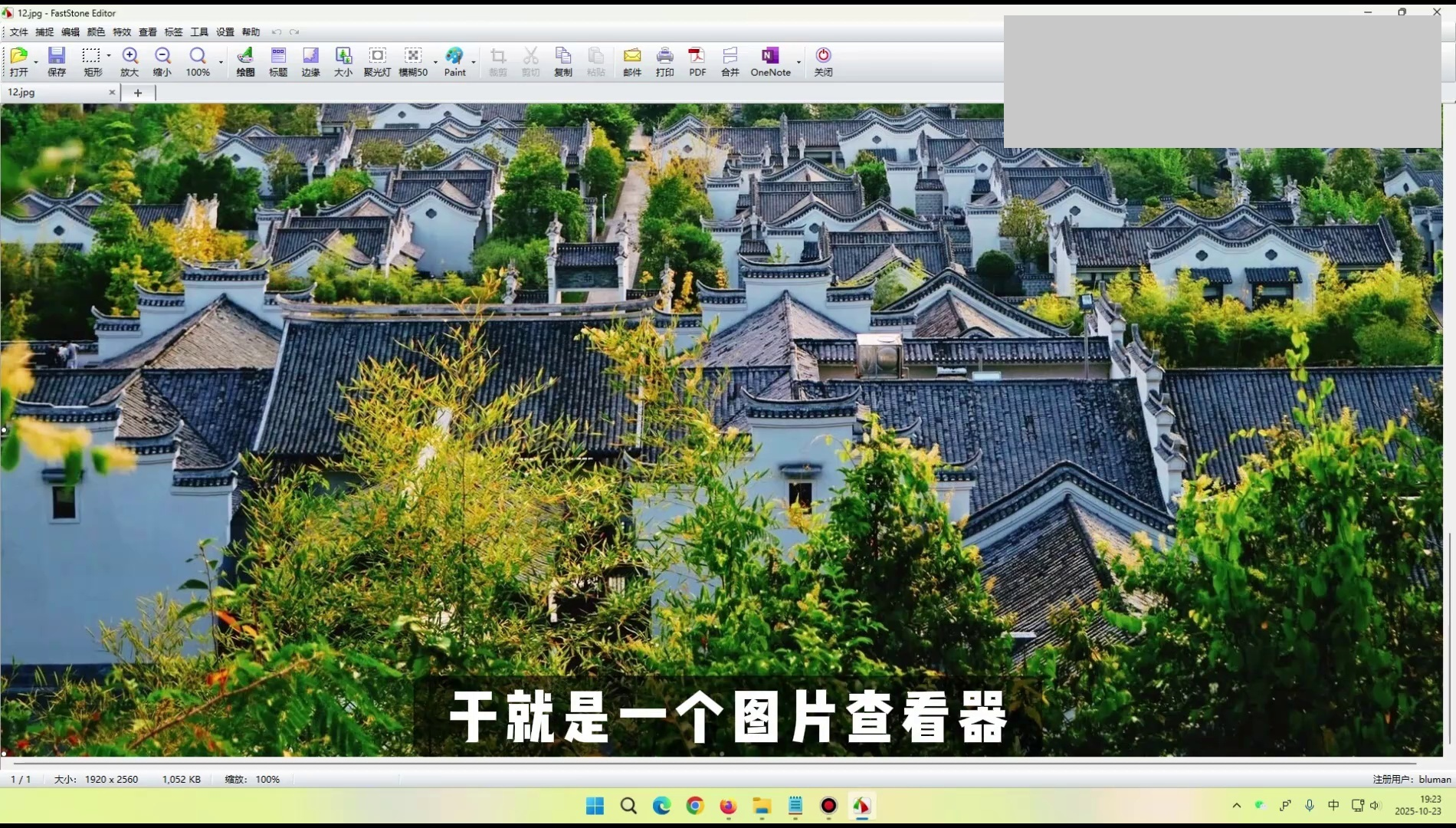
Task: Export image with the PDF icon
Action: 697,61
